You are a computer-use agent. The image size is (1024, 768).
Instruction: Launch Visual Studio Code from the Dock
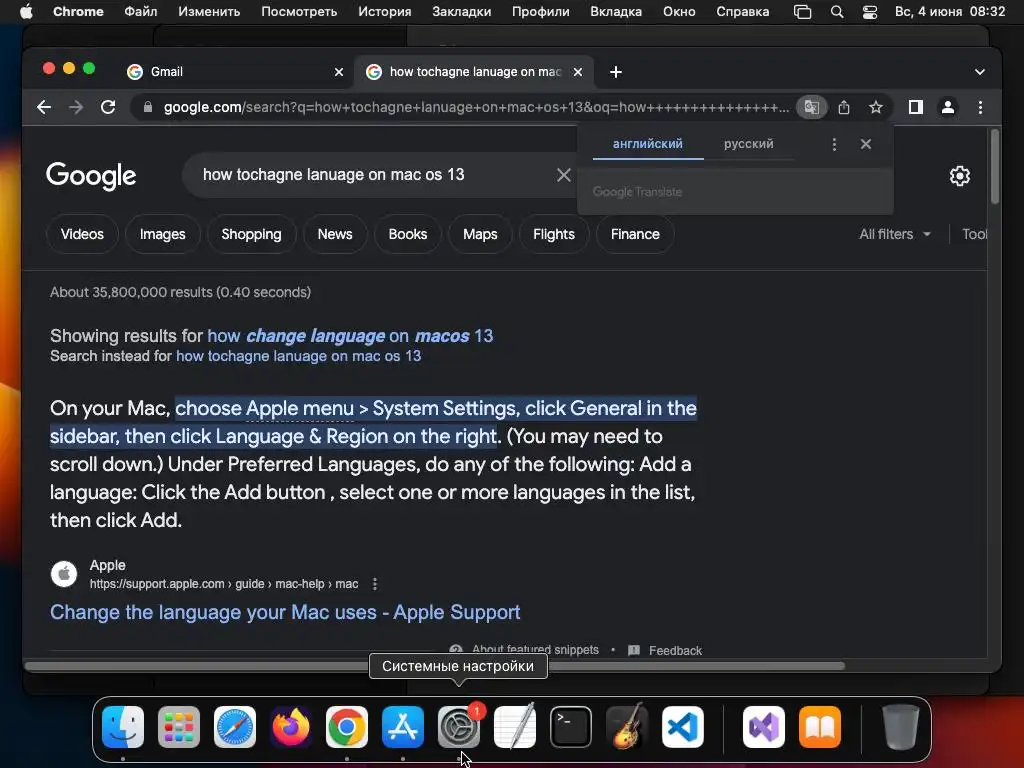[683, 727]
